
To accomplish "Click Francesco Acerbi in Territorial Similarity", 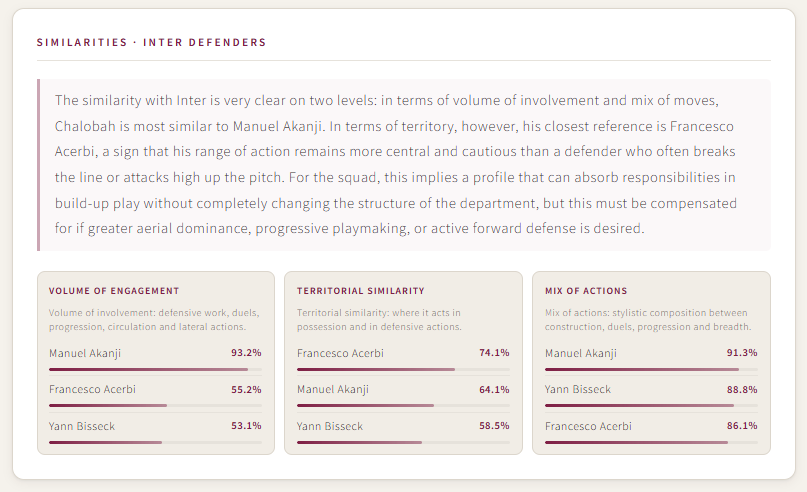I will (340, 353).
